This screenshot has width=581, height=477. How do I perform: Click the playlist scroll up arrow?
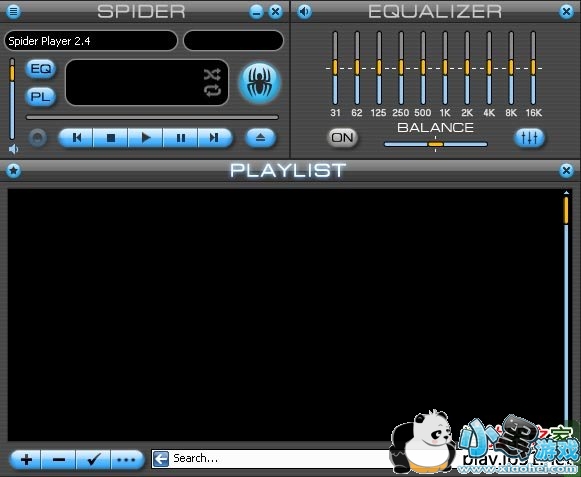pos(566,193)
